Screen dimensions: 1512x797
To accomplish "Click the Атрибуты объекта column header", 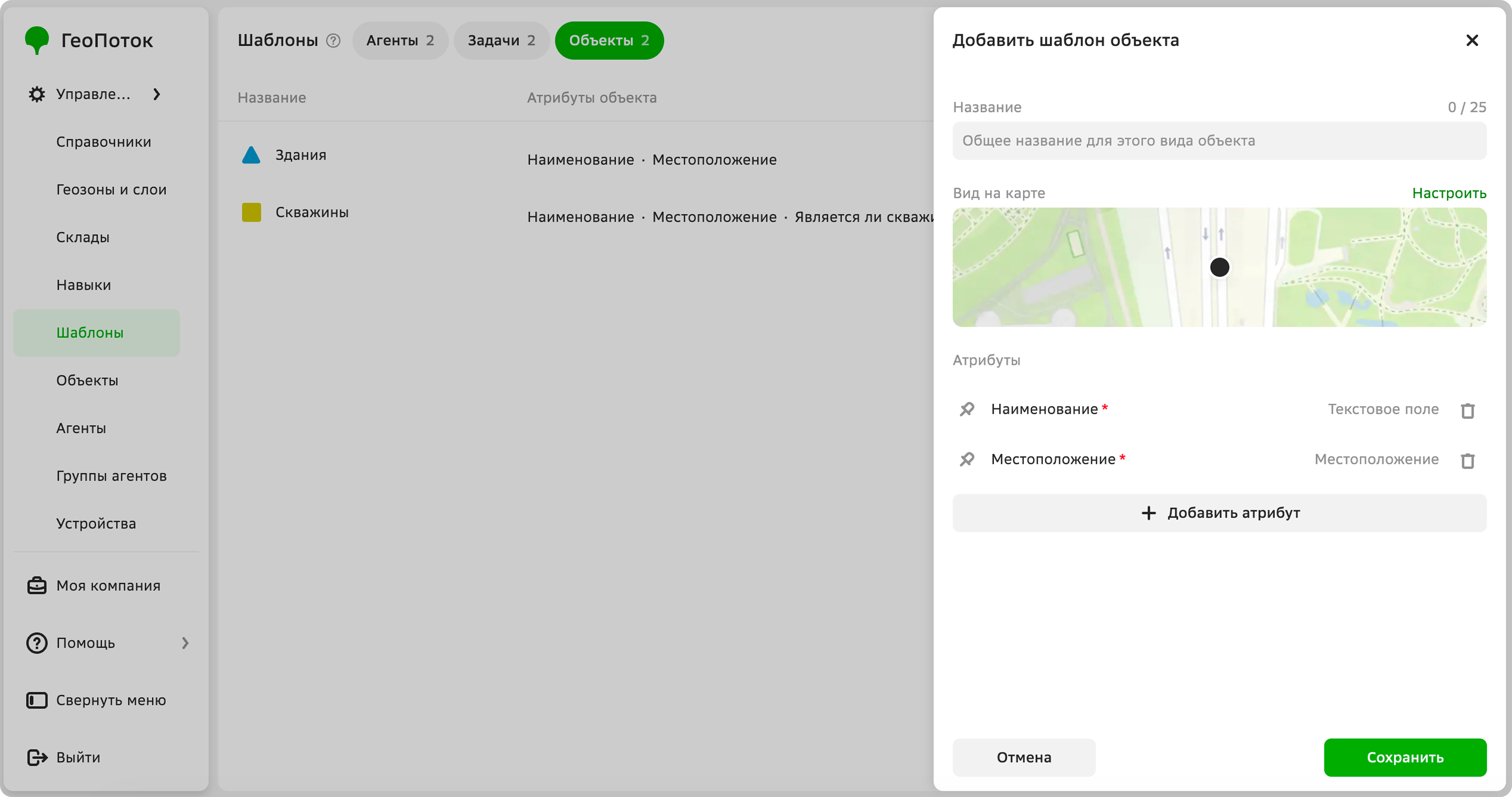I will coord(592,97).
